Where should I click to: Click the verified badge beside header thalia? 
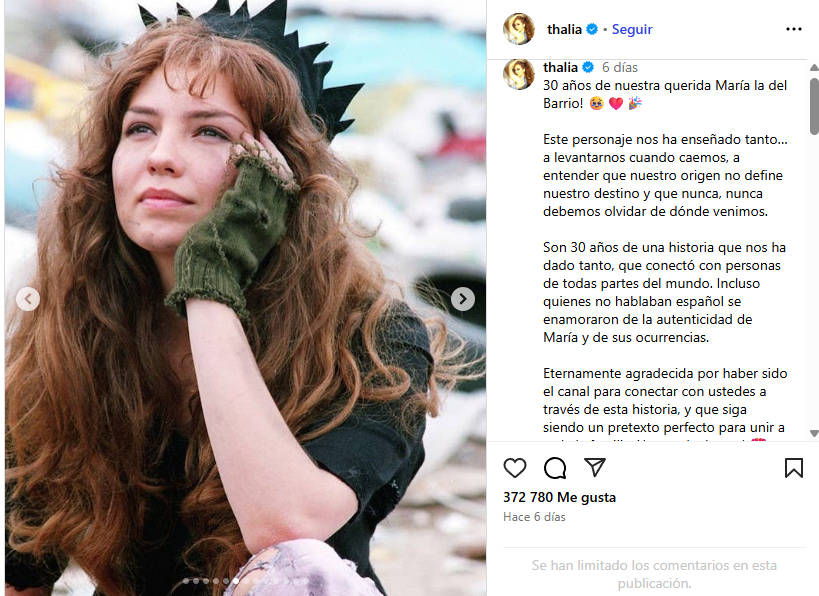click(592, 29)
